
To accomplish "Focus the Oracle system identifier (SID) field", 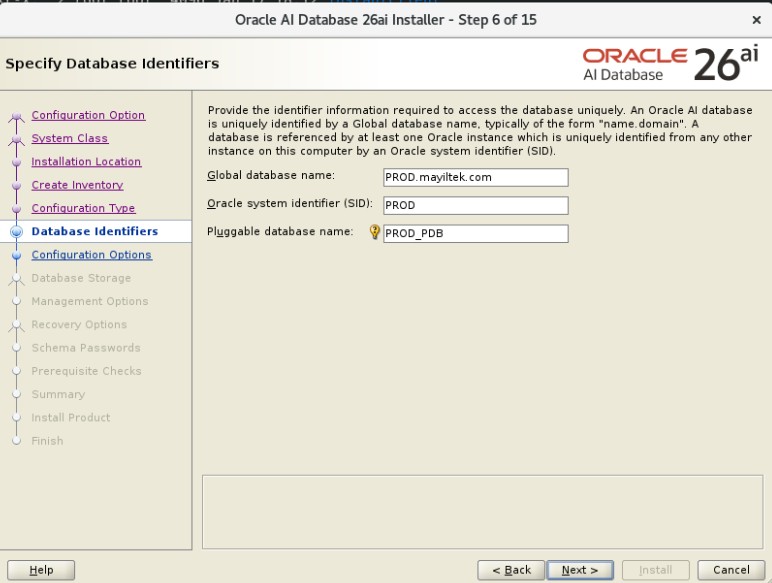I will [476, 205].
